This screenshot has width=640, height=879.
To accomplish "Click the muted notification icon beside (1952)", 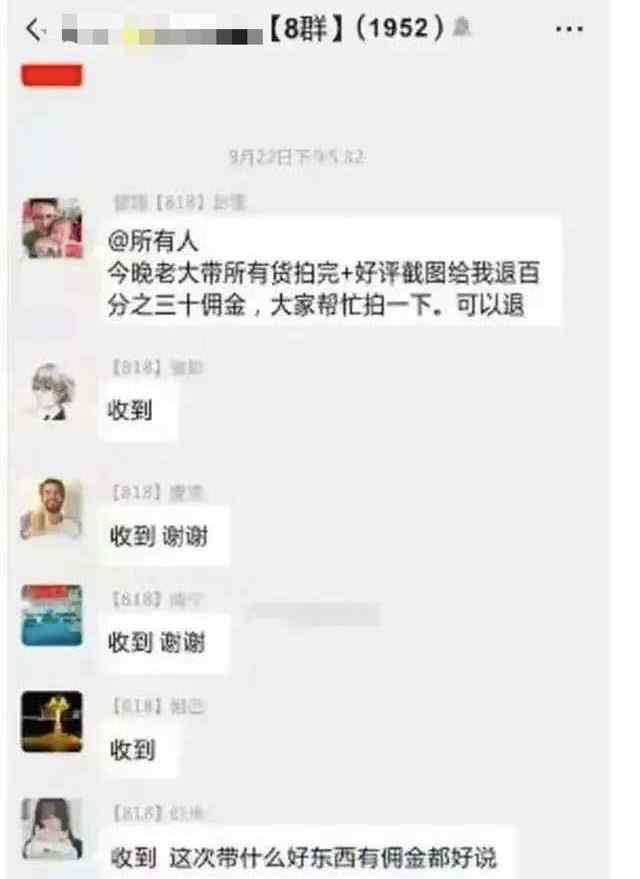I will pos(462,26).
